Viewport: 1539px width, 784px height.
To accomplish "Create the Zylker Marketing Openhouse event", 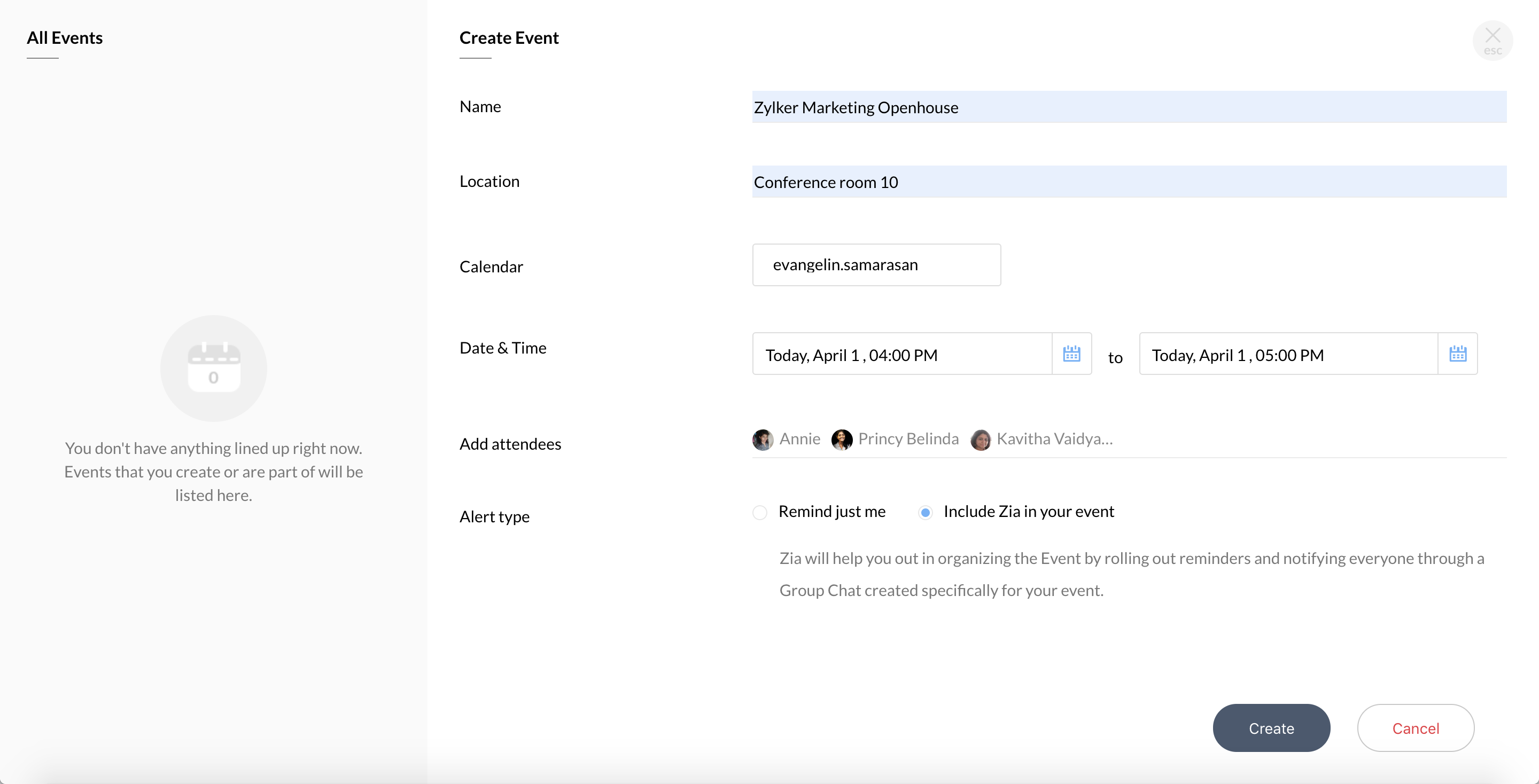I will tap(1271, 728).
